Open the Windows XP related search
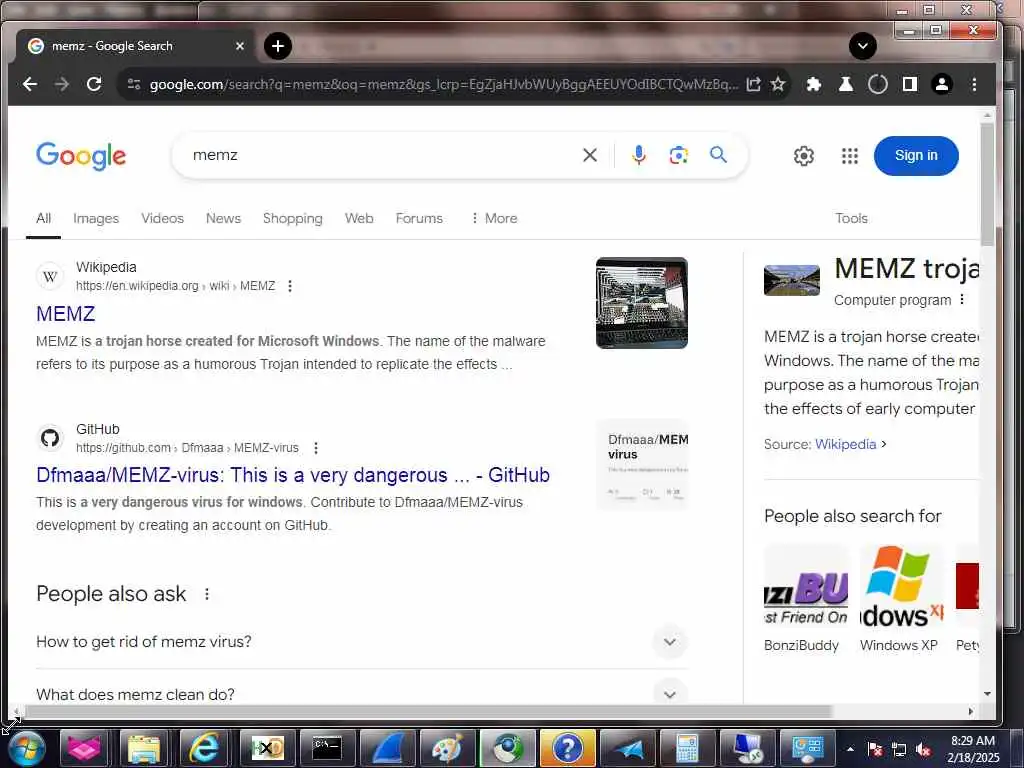 point(901,598)
